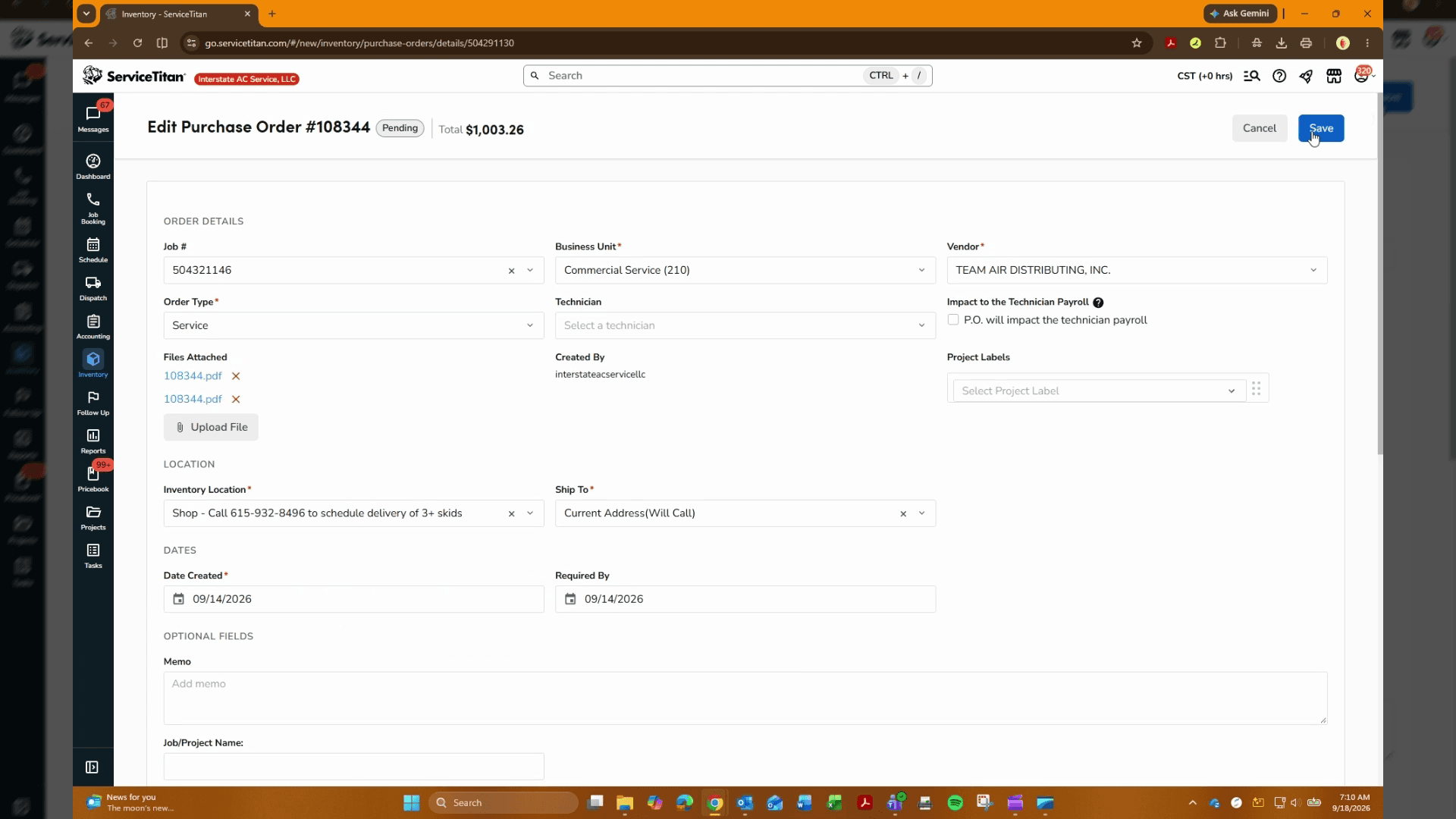Open the help question mark icon
Screen dimensions: 1456x819
(x=1279, y=76)
